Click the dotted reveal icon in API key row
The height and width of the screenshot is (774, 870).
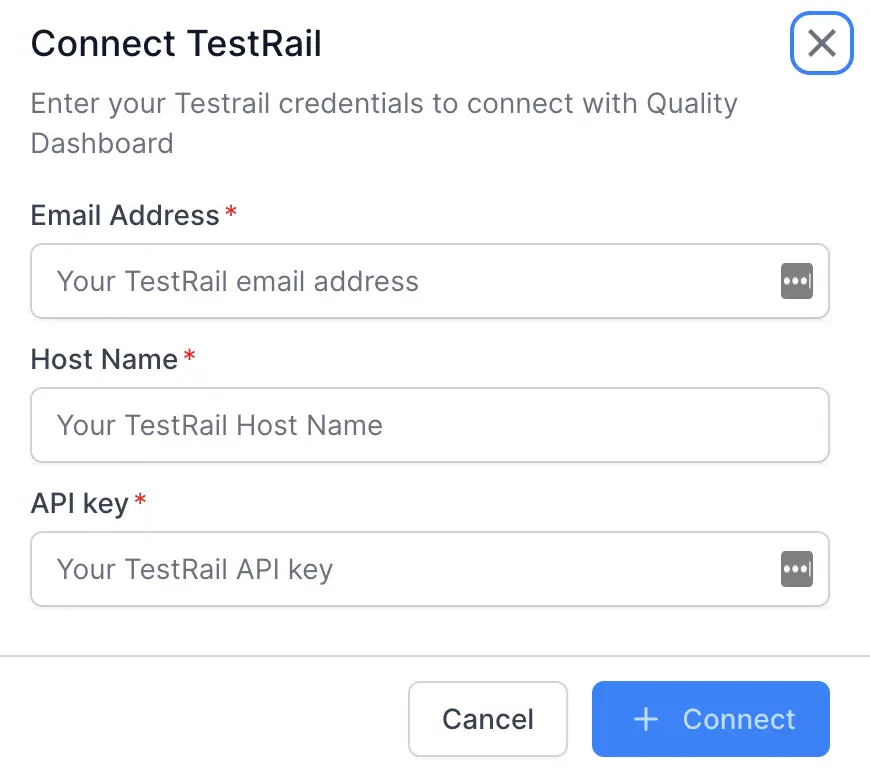point(797,569)
